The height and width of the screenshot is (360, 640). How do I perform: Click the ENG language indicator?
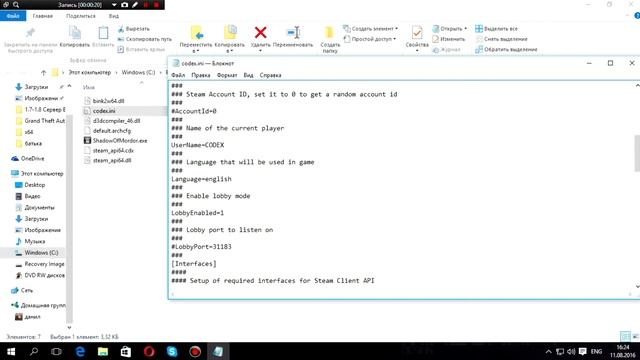click(x=596, y=351)
